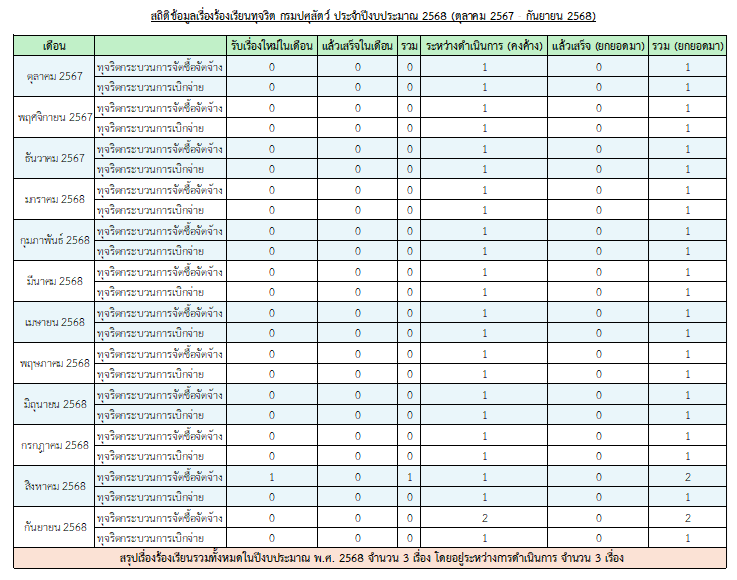737x580 pixels.
Task: Select the "แล้วเสร็จในเดือน" column header
Action: [357, 46]
